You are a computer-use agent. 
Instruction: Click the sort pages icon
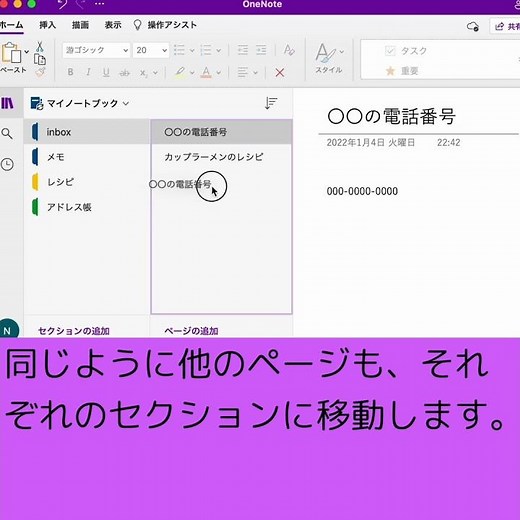(271, 103)
